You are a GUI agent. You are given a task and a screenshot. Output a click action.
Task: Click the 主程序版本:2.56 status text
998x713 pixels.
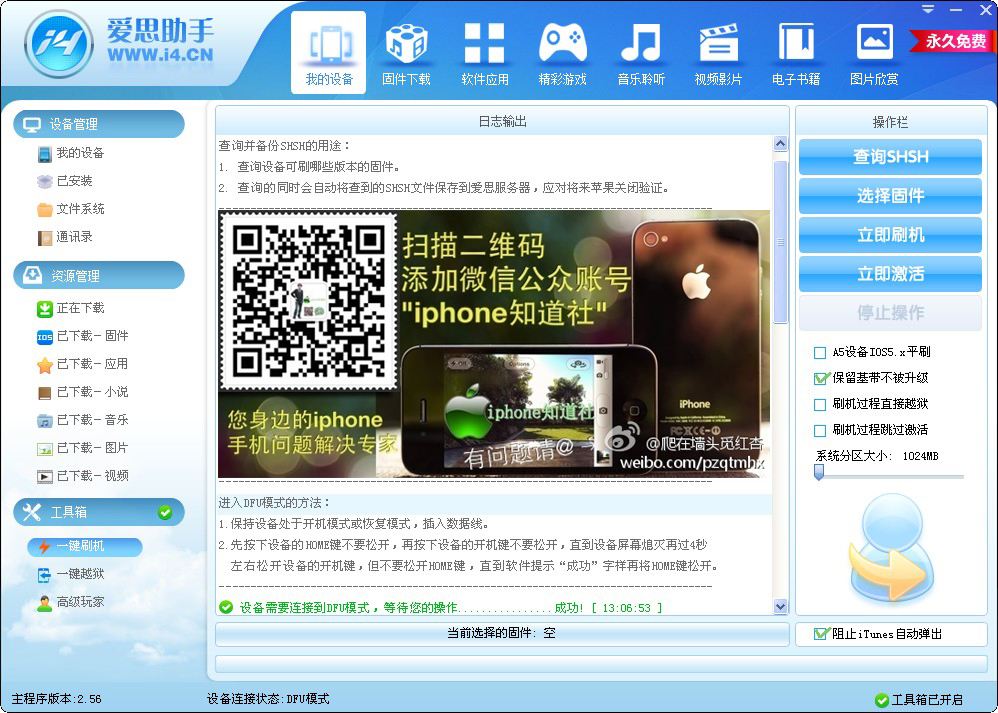57,699
